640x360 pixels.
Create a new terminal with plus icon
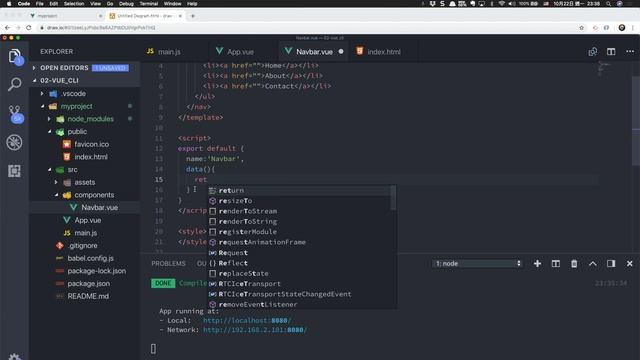[537, 264]
